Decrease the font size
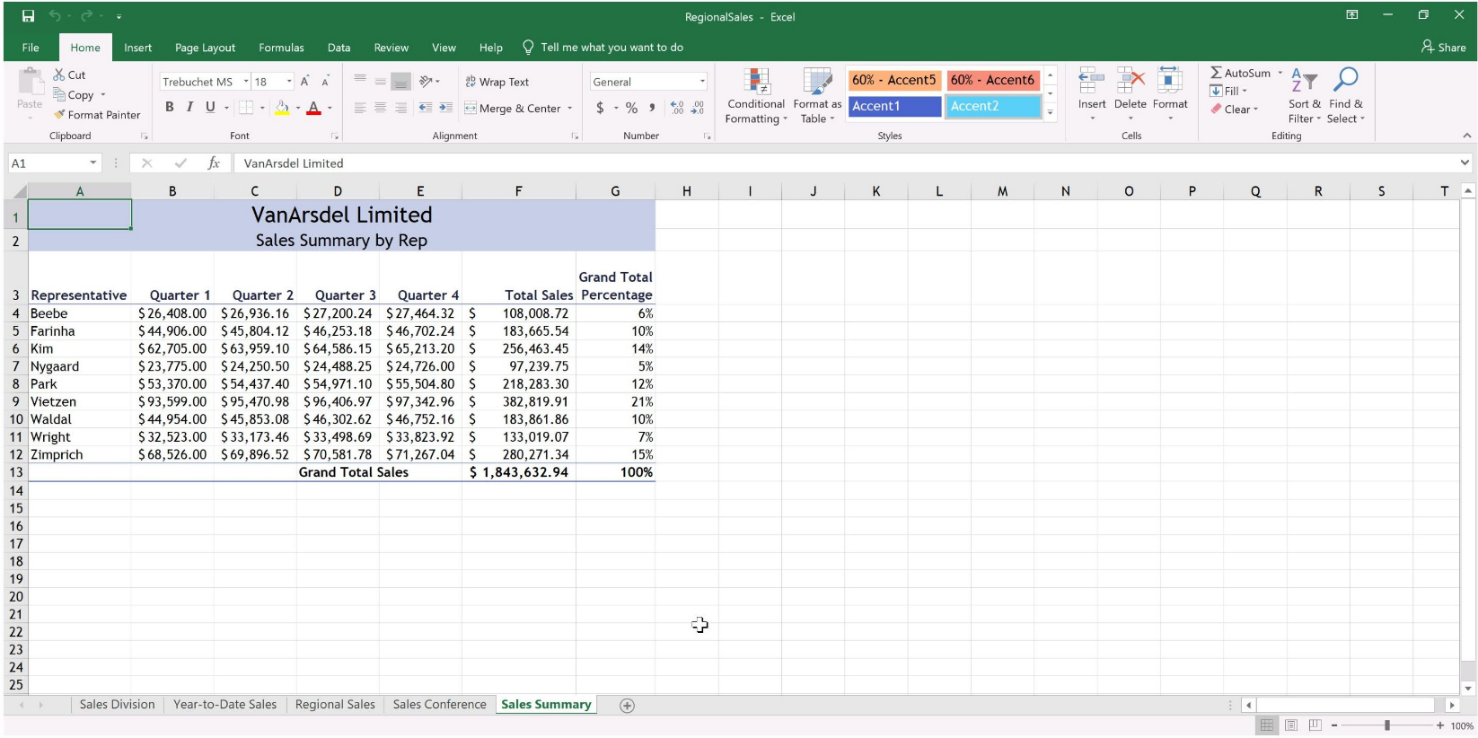The image size is (1478, 738). [326, 82]
